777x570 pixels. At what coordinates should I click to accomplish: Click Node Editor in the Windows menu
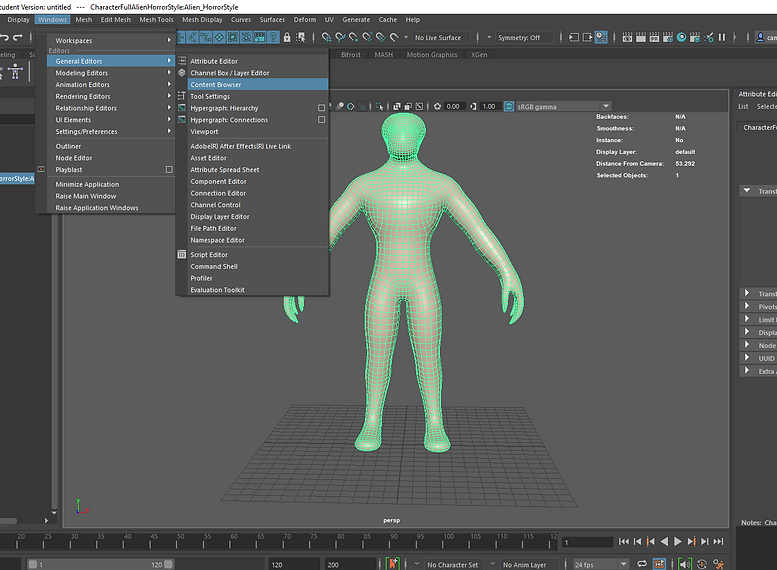[111, 158]
